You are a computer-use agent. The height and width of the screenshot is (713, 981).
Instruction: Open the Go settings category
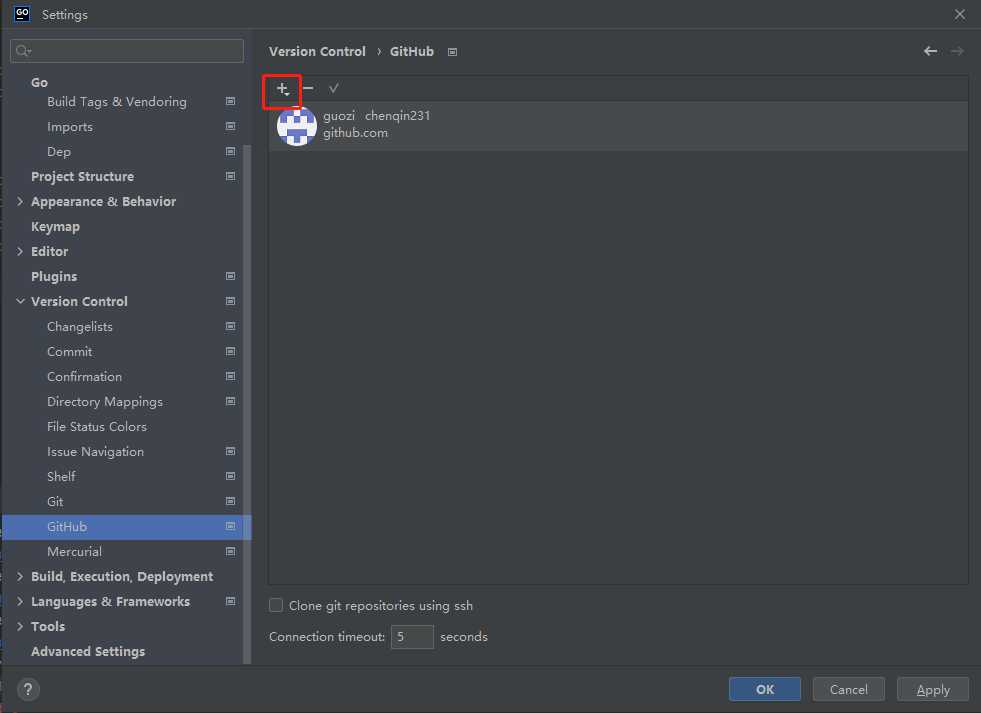tap(39, 83)
